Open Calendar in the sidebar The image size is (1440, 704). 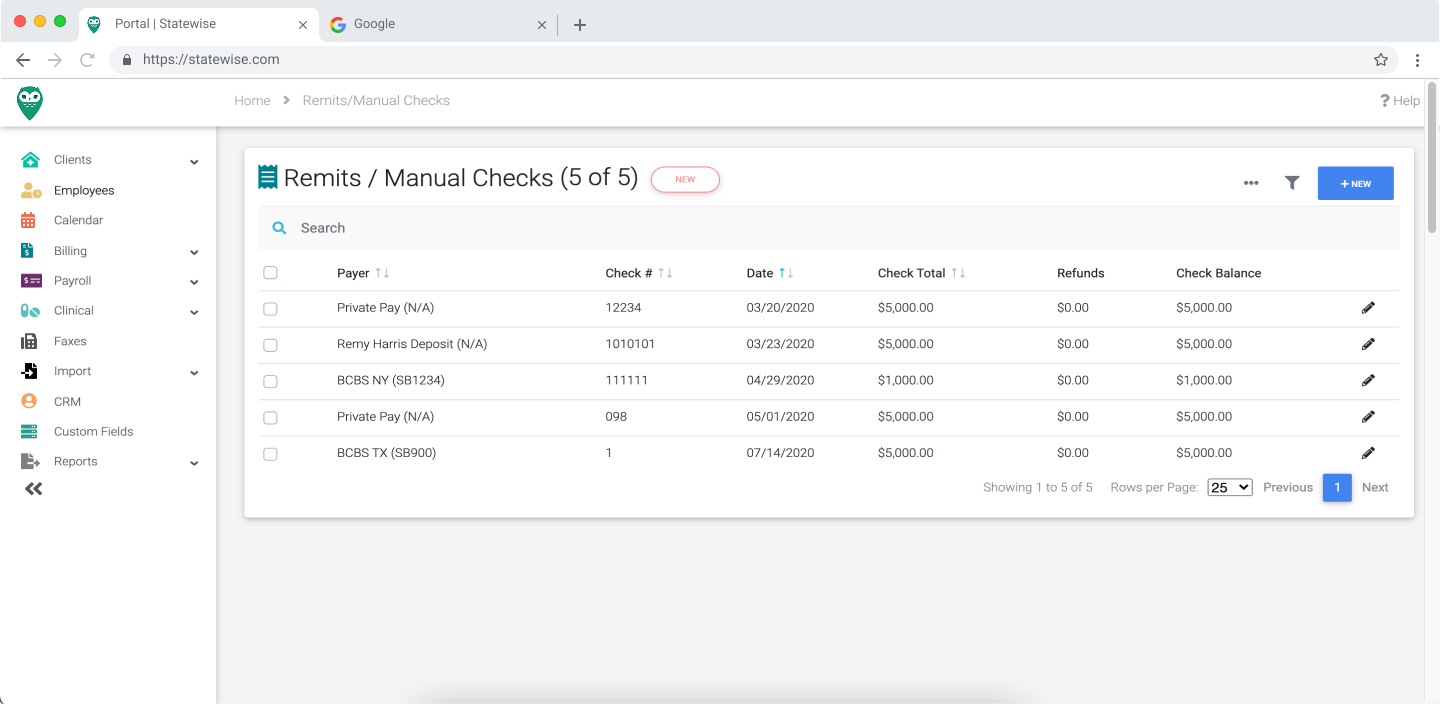coord(78,220)
